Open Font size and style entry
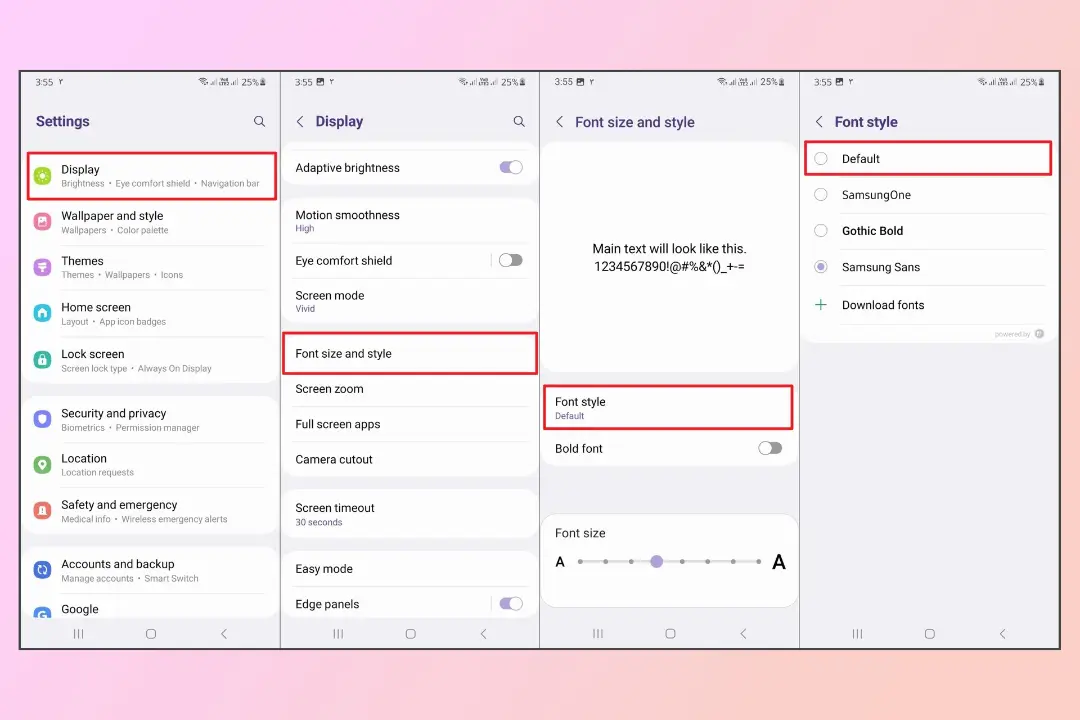This screenshot has width=1080, height=720. tap(410, 353)
